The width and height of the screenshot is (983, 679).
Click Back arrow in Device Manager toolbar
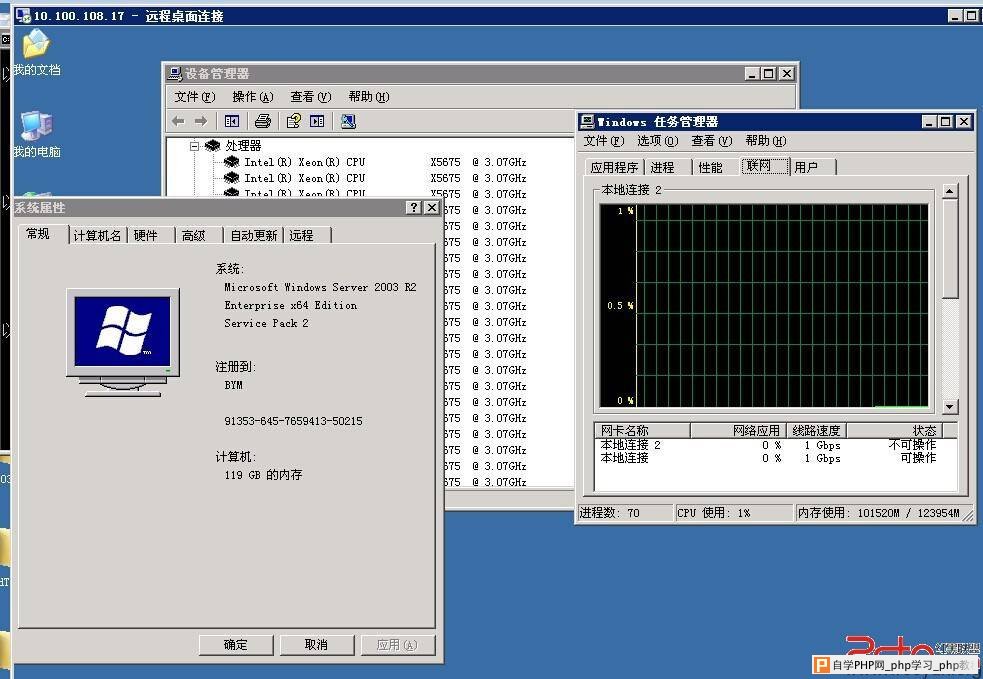coord(179,121)
